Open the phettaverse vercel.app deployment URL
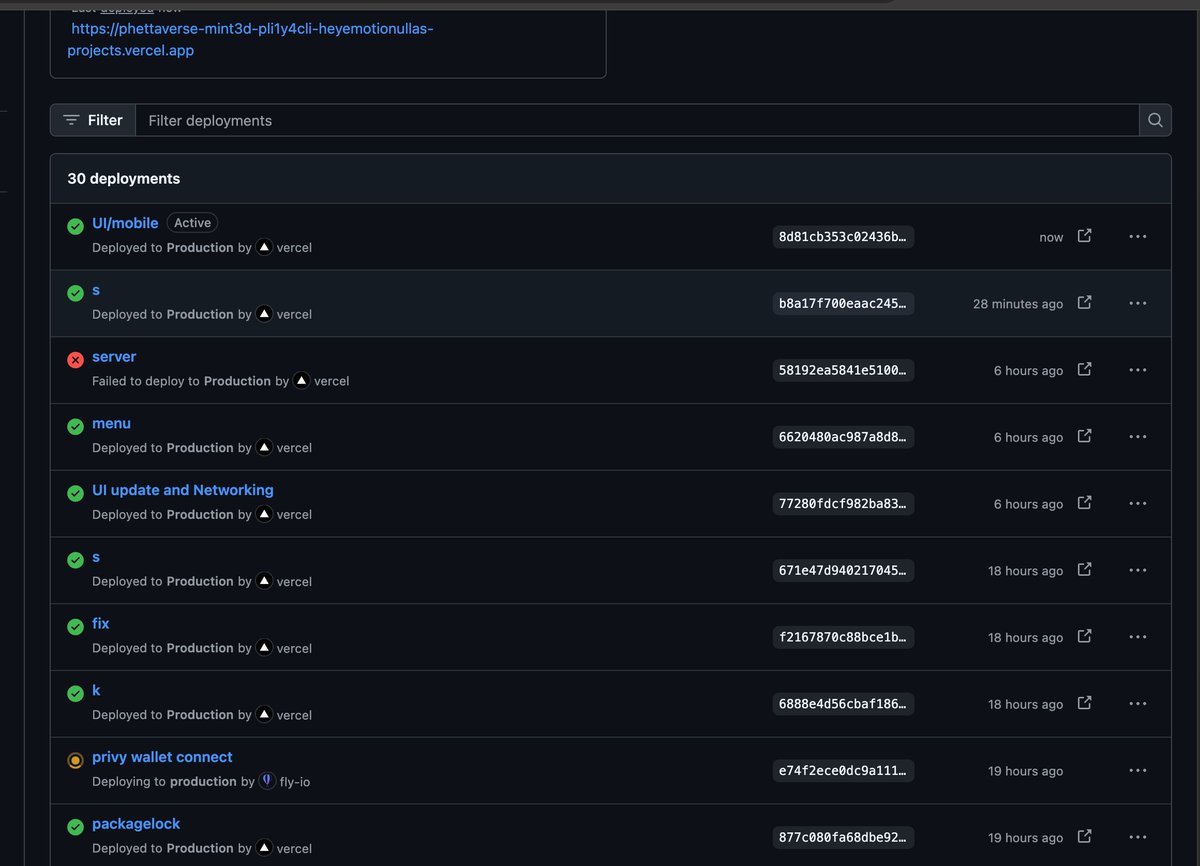Image resolution: width=1200 pixels, height=866 pixels. [x=251, y=39]
